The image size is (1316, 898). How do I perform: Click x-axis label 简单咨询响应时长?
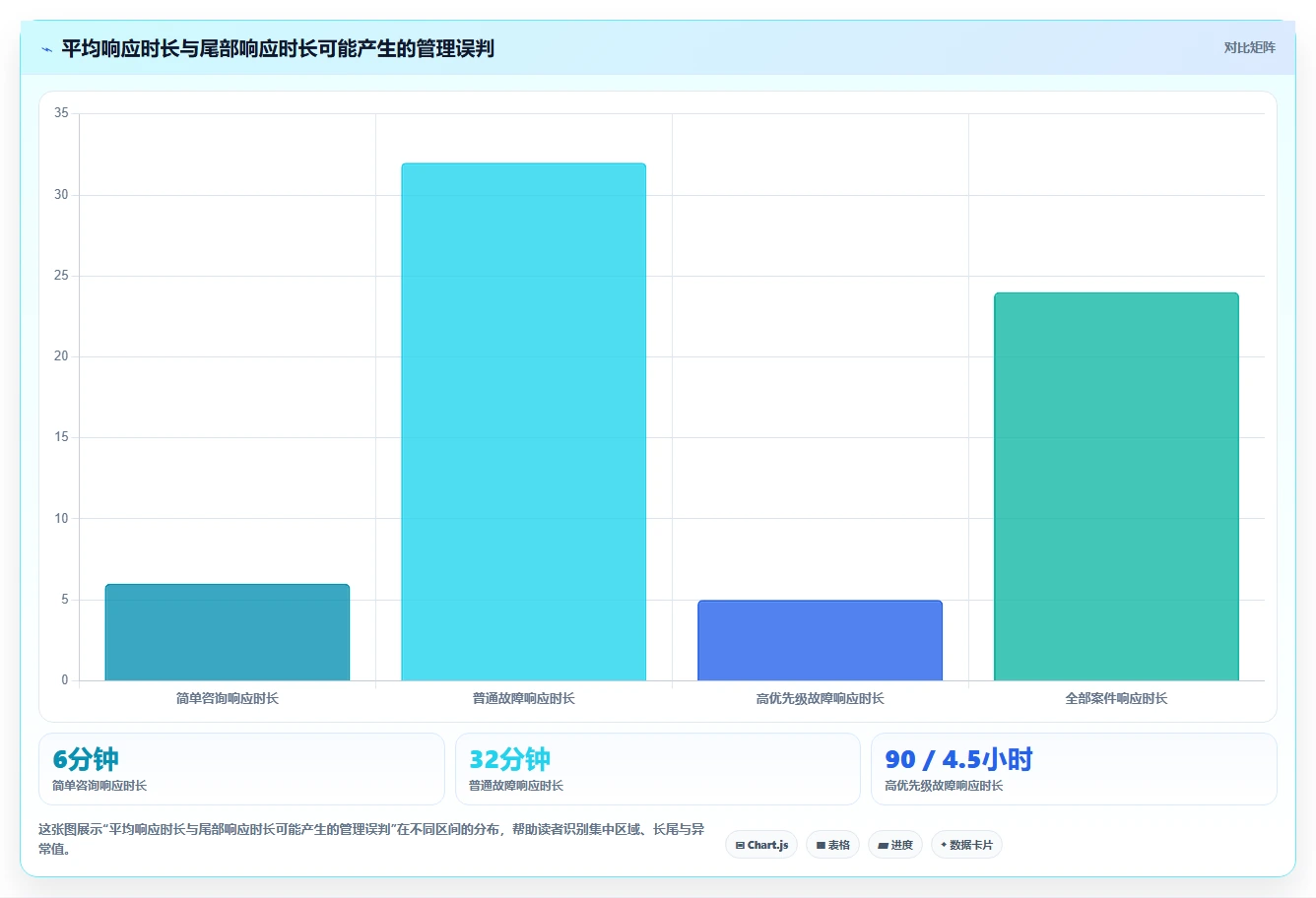click(x=228, y=698)
